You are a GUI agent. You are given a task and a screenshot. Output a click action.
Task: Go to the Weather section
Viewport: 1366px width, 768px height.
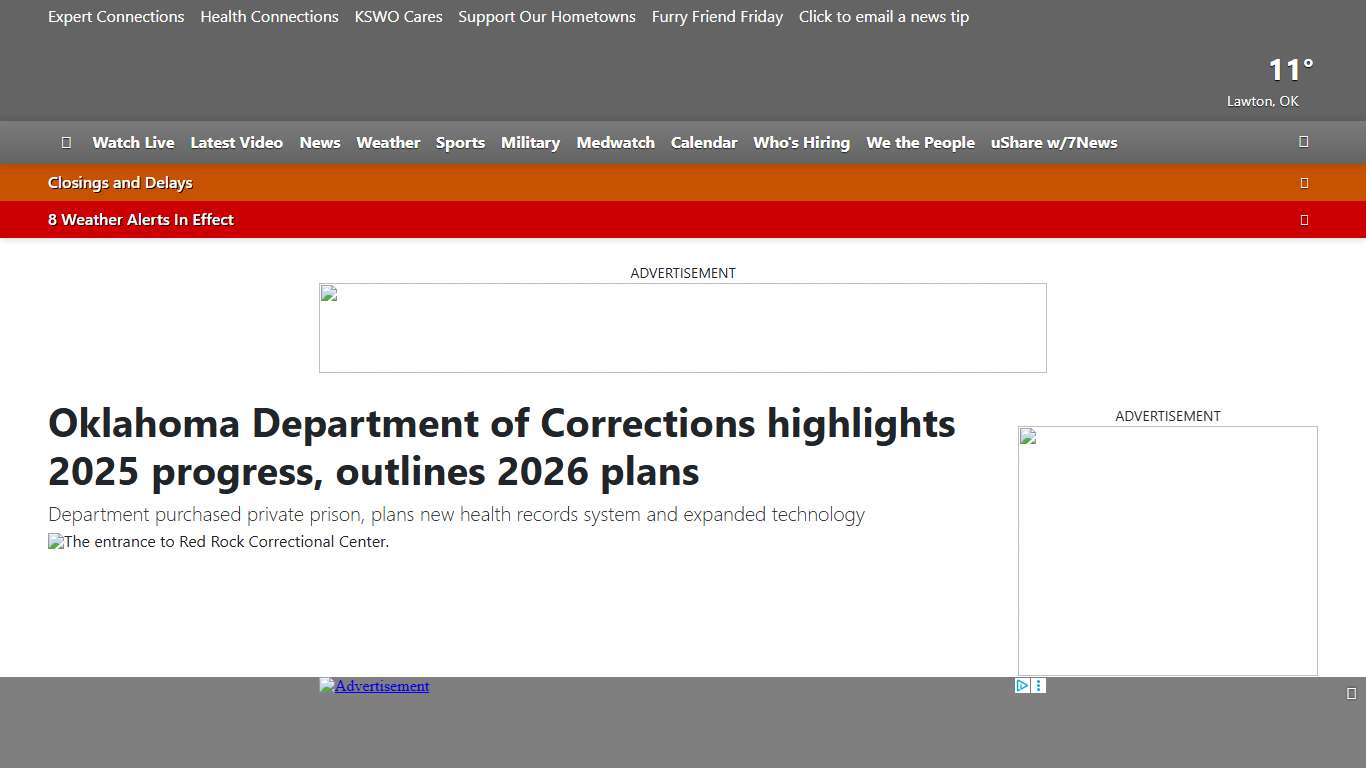tap(388, 142)
